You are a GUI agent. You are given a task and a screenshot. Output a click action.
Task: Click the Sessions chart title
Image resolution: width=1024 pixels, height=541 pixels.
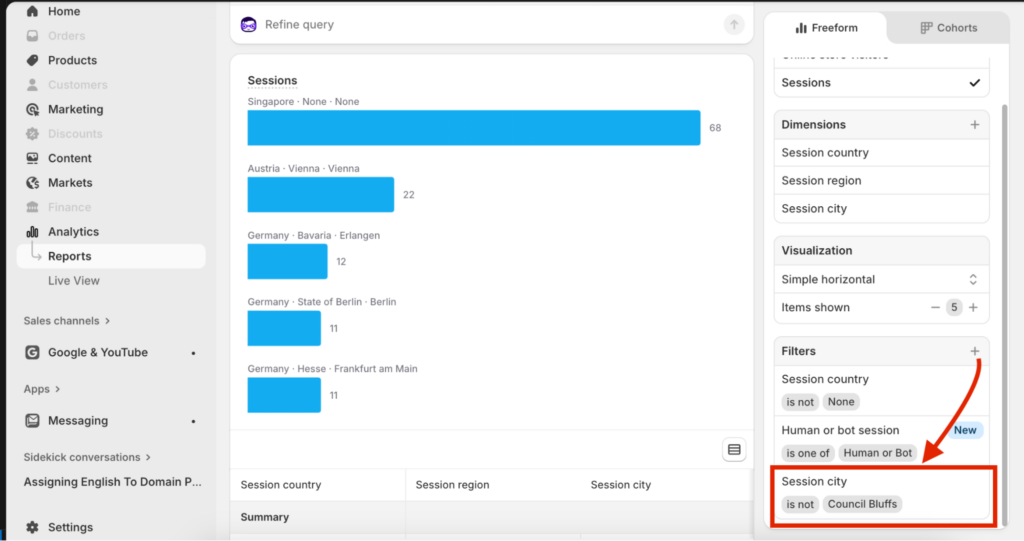tap(272, 80)
